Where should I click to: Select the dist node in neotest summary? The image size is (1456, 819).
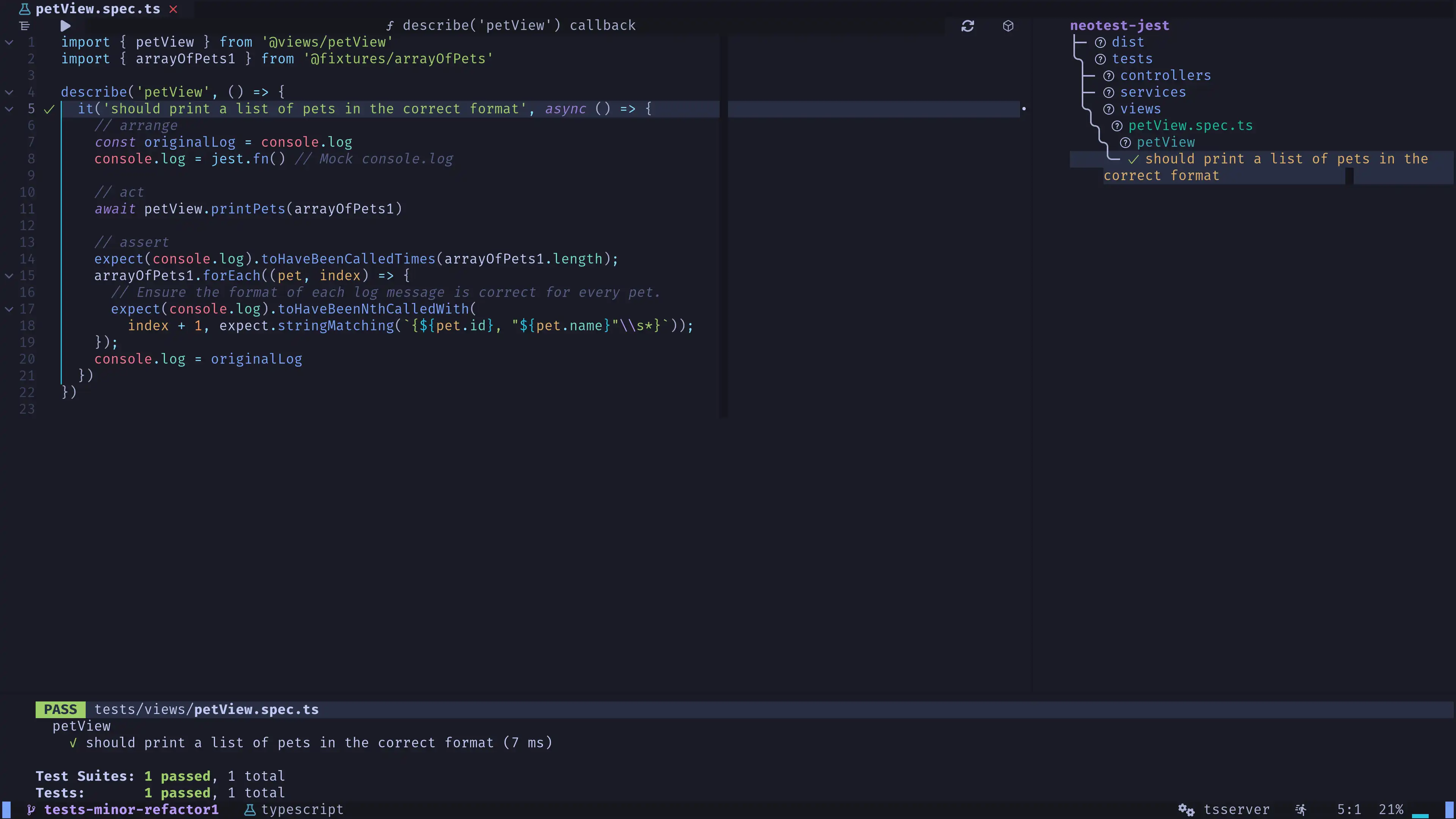click(1128, 42)
